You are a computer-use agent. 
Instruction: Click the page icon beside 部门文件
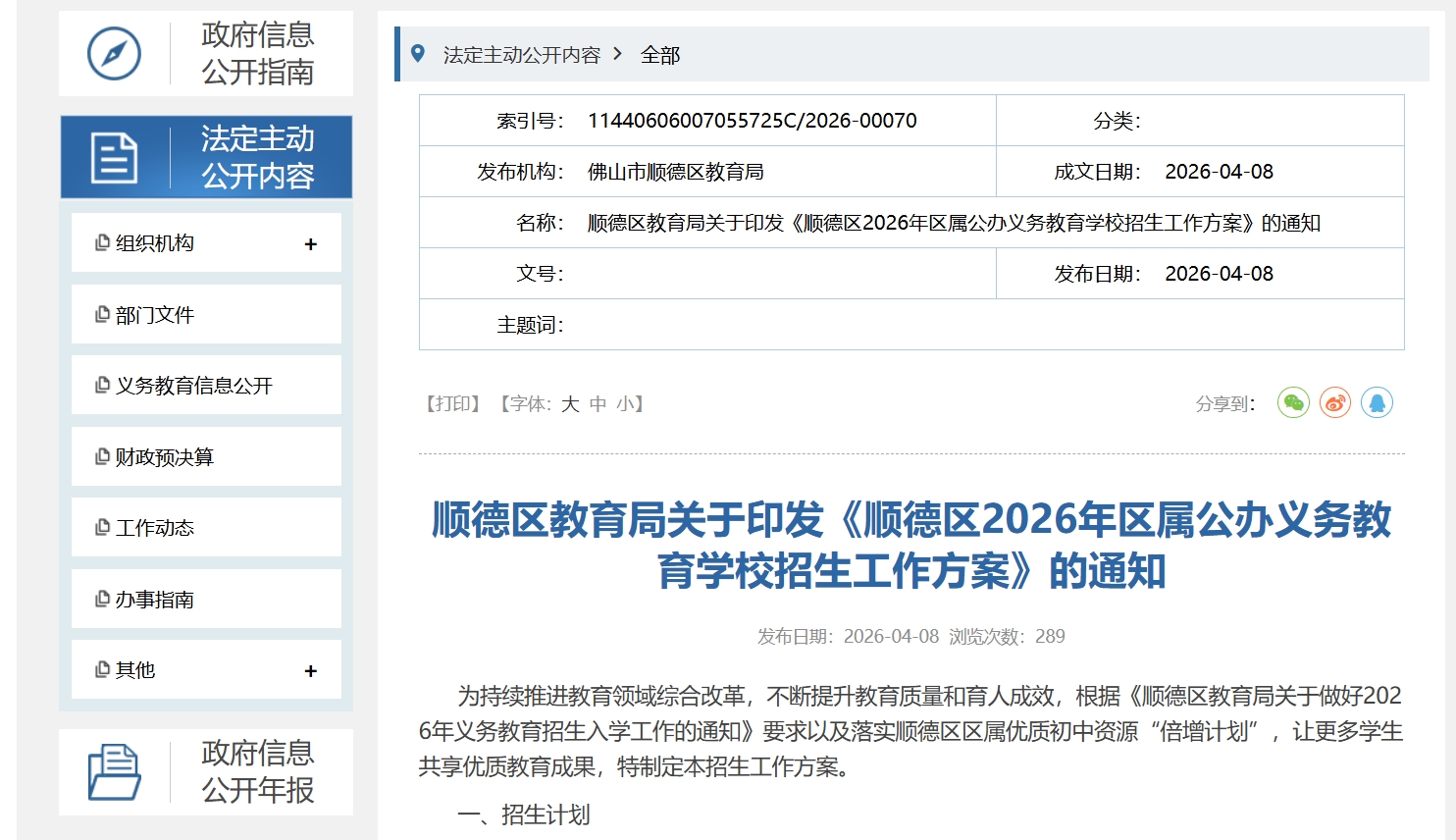tap(102, 315)
